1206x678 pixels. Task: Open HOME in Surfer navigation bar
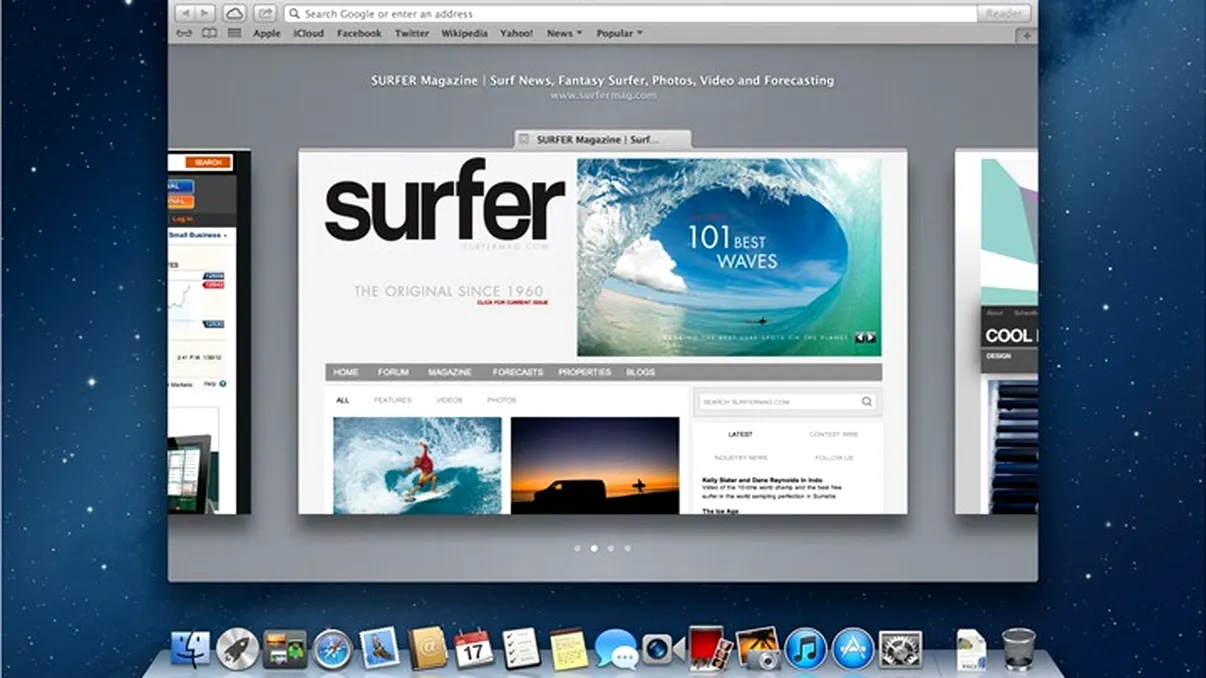[346, 372]
